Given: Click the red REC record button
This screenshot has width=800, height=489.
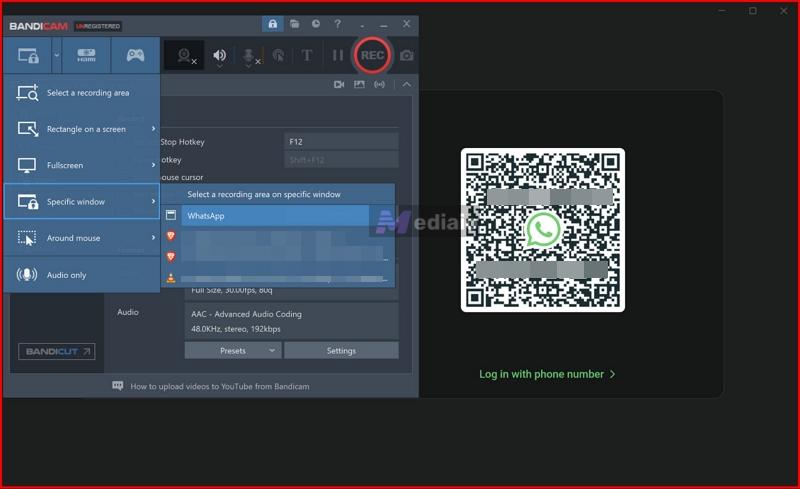Looking at the screenshot, I should coord(372,55).
